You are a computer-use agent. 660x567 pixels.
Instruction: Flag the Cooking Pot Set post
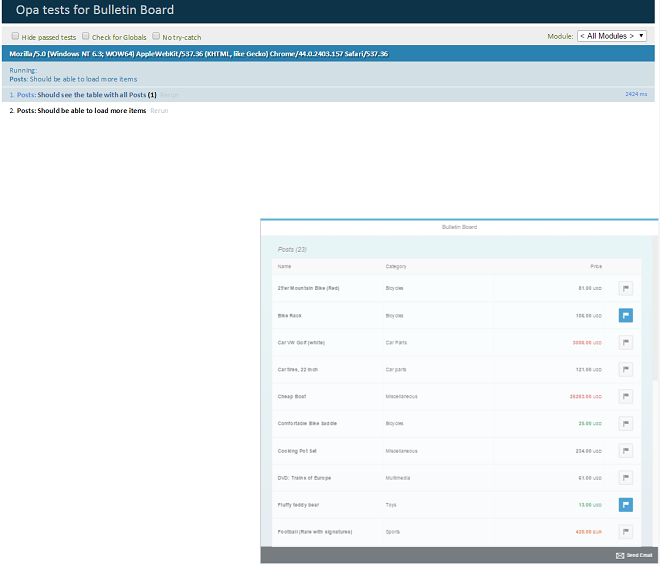pos(626,451)
